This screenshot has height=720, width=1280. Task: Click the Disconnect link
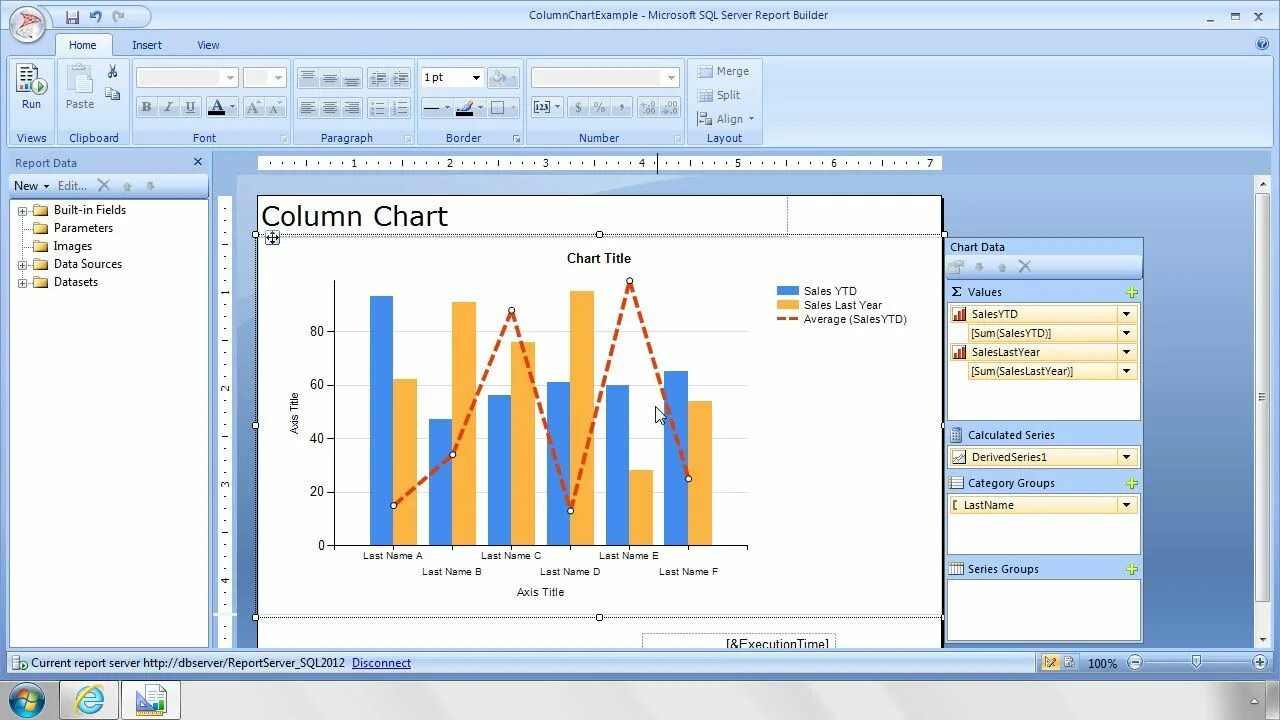(381, 663)
